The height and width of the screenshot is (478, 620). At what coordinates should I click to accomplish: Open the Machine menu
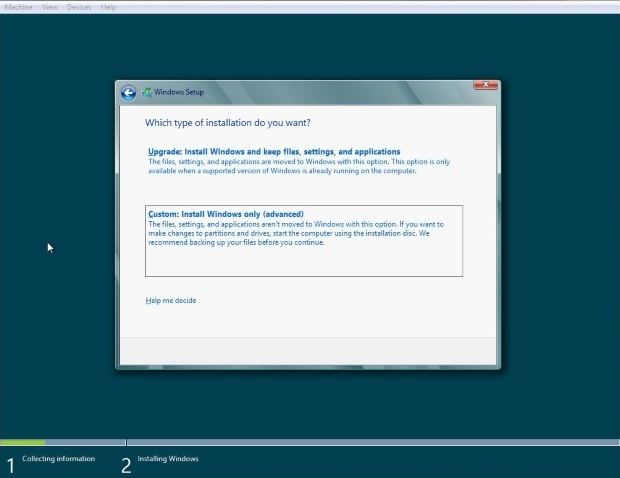coord(18,7)
